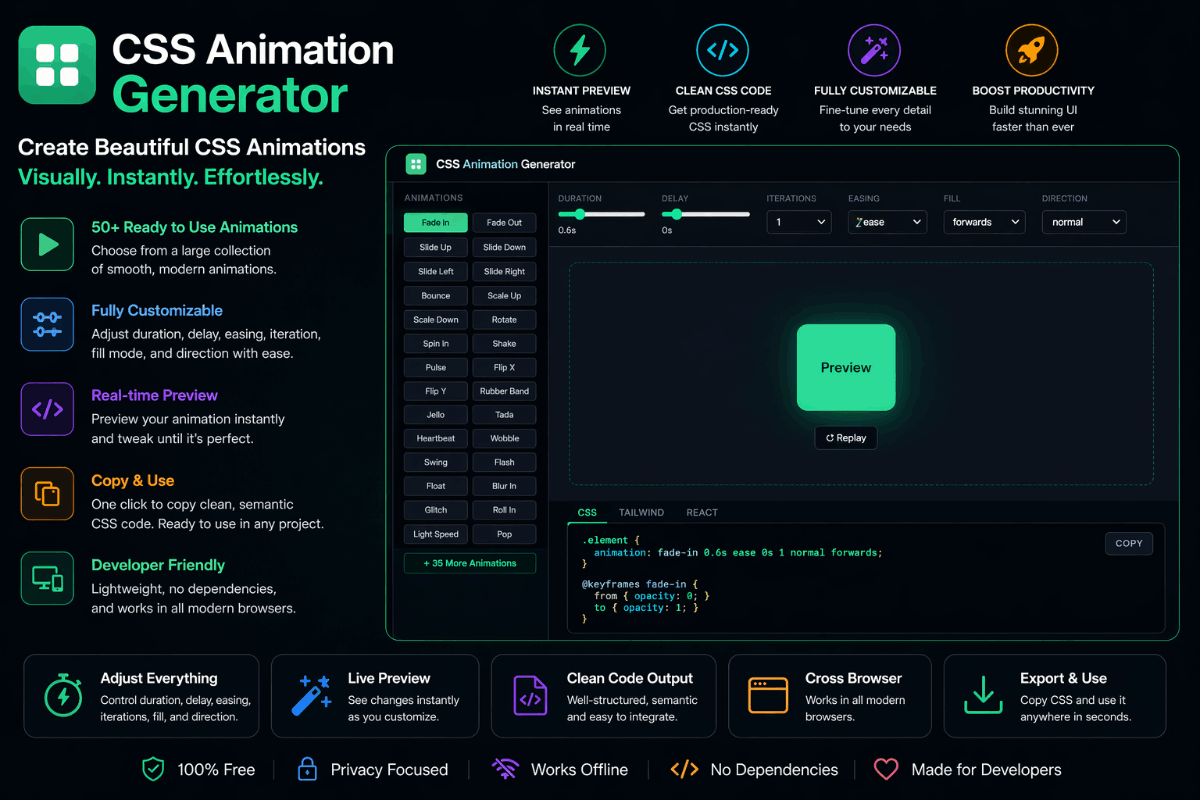Open the Easing dropdown showing ease
Image resolution: width=1200 pixels, height=800 pixels.
pos(888,222)
